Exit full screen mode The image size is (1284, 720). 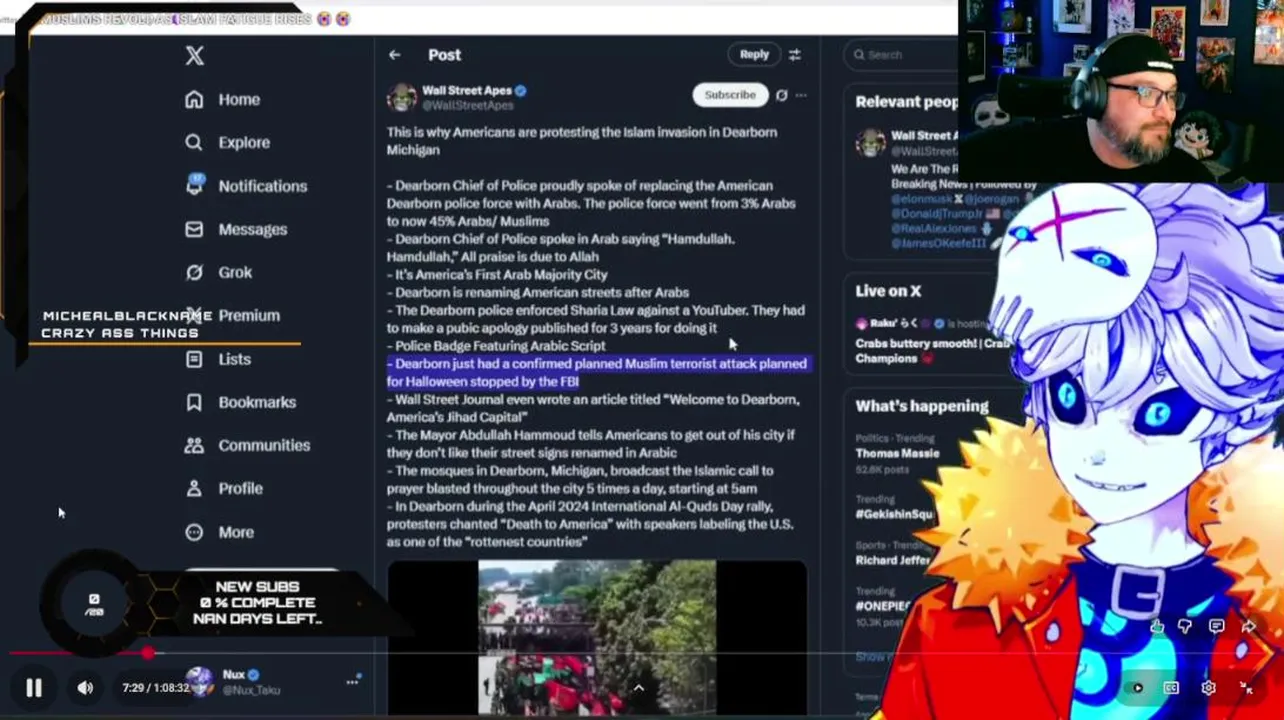[x=1246, y=688]
